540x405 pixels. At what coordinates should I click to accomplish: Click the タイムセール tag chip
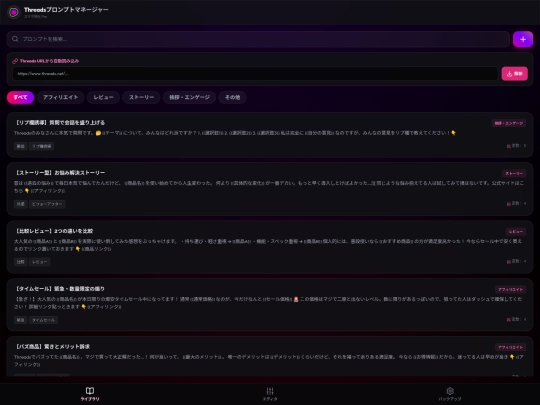(43, 320)
